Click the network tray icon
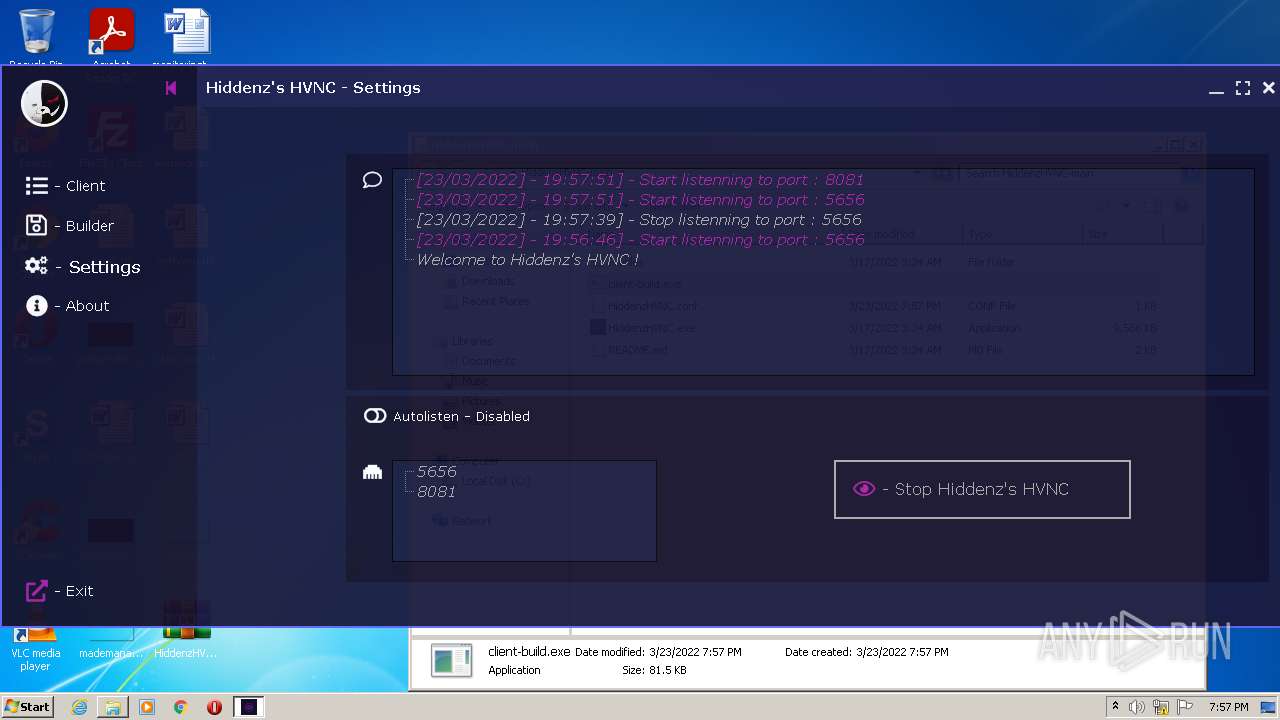The width and height of the screenshot is (1280, 720). coord(1162,707)
